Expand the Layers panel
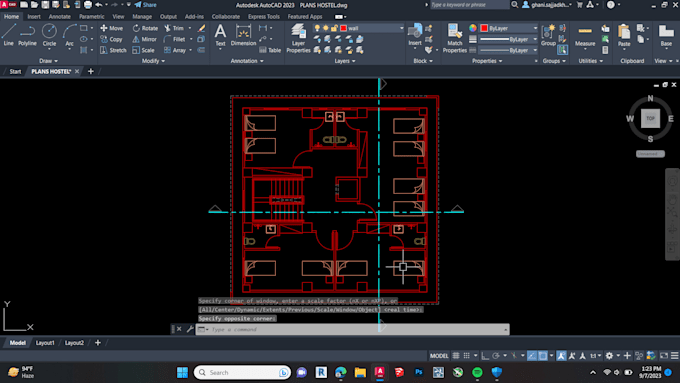This screenshot has width=680, height=383. [345, 61]
